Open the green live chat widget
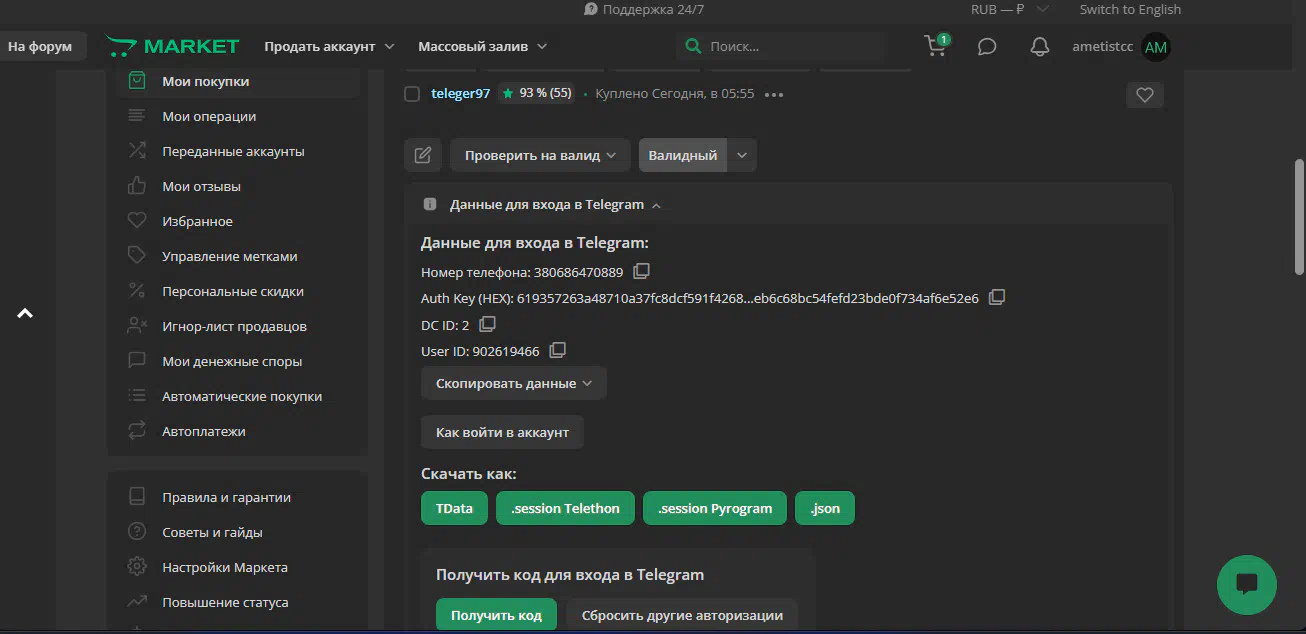 pos(1246,584)
